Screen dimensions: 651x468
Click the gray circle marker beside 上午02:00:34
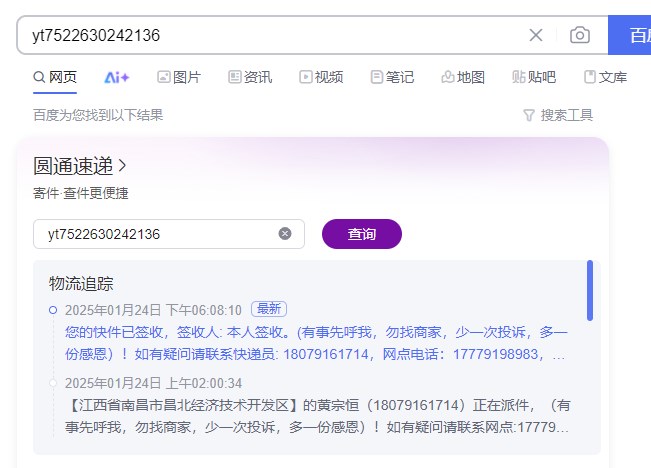[x=53, y=383]
